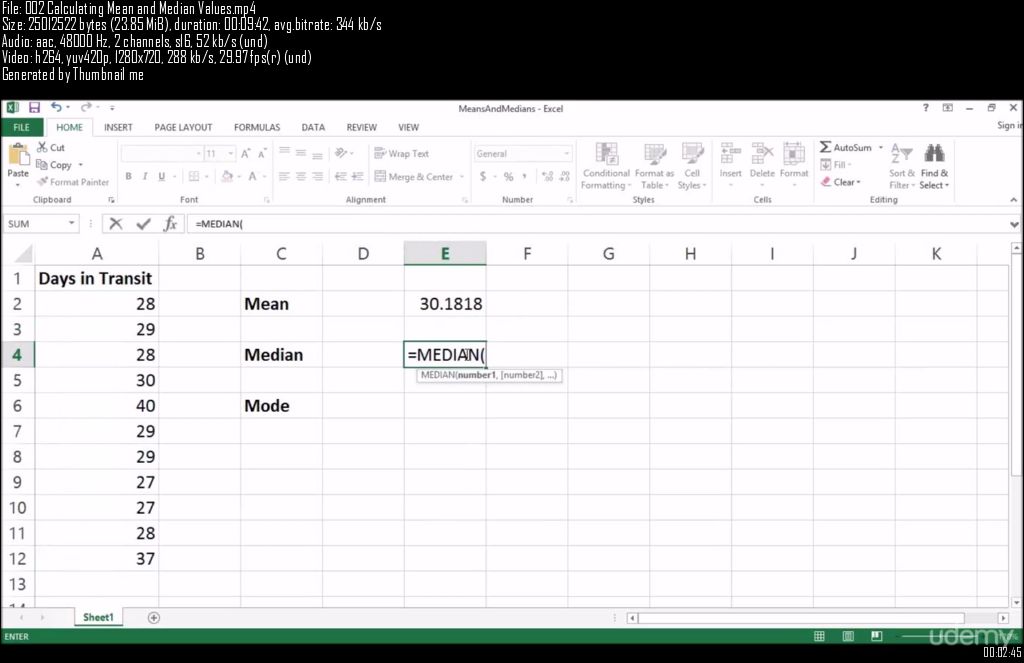This screenshot has height=663, width=1024.
Task: Toggle Bold formatting
Action: (x=129, y=176)
